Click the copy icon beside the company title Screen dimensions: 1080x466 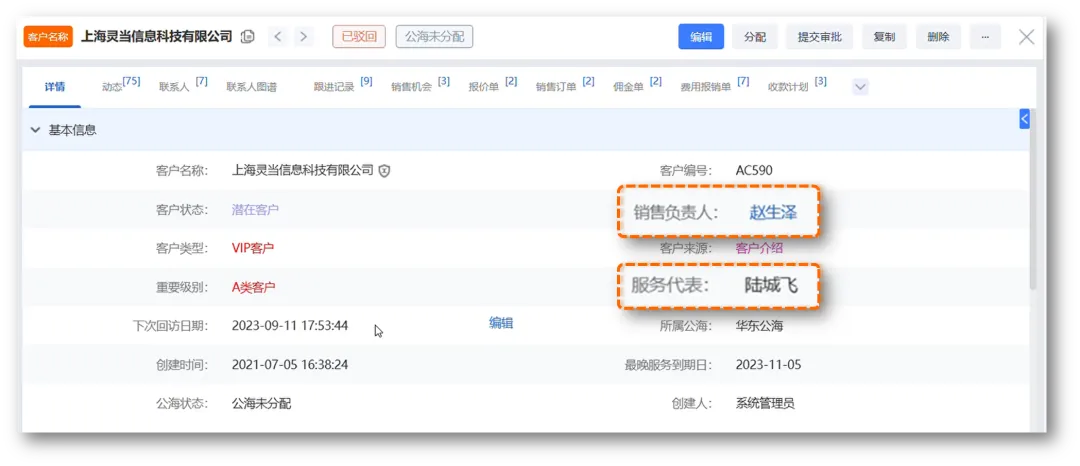pos(248,37)
